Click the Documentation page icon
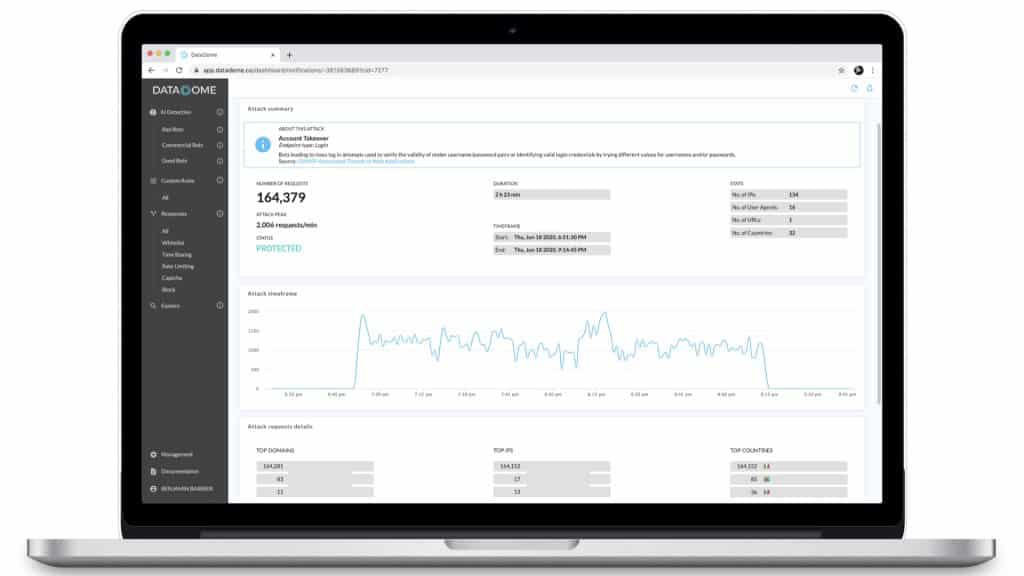The image size is (1024, 576). pos(153,472)
